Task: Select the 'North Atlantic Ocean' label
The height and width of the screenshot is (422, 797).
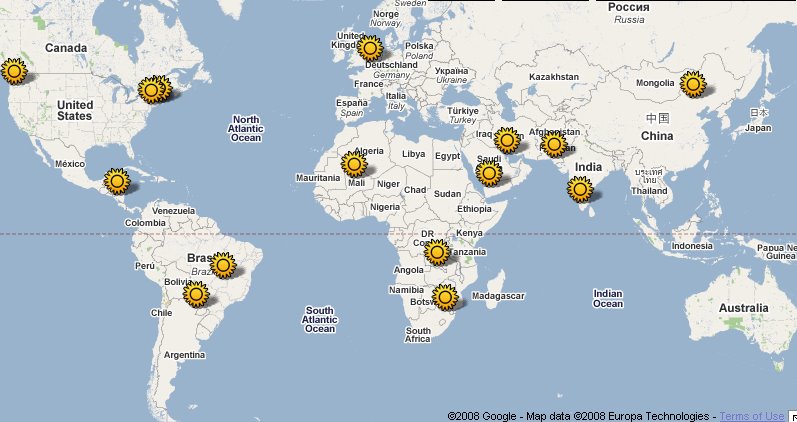Action: [x=246, y=129]
